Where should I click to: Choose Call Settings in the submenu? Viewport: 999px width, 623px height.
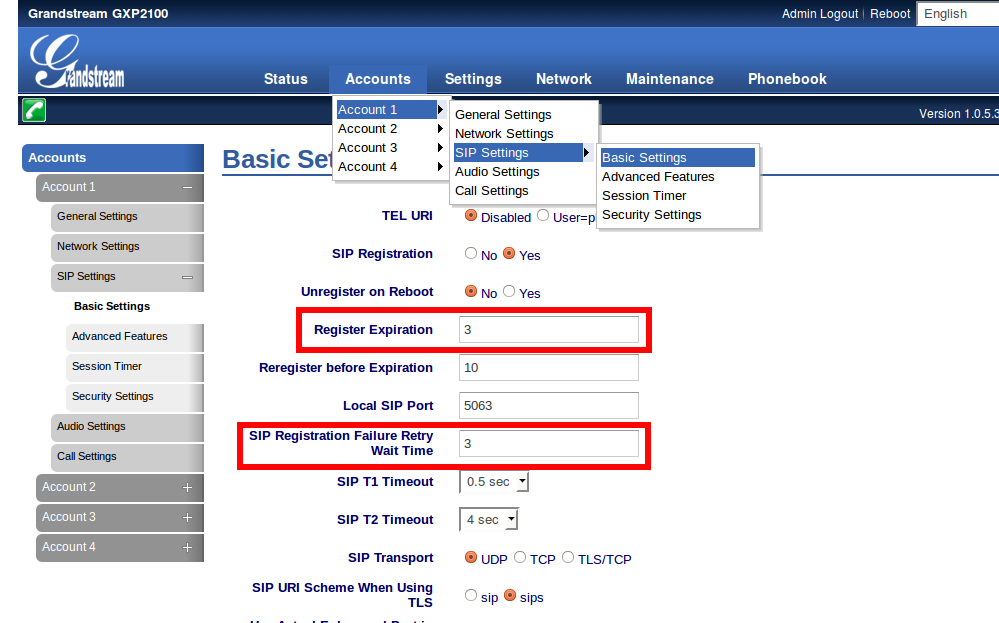tap(523, 191)
